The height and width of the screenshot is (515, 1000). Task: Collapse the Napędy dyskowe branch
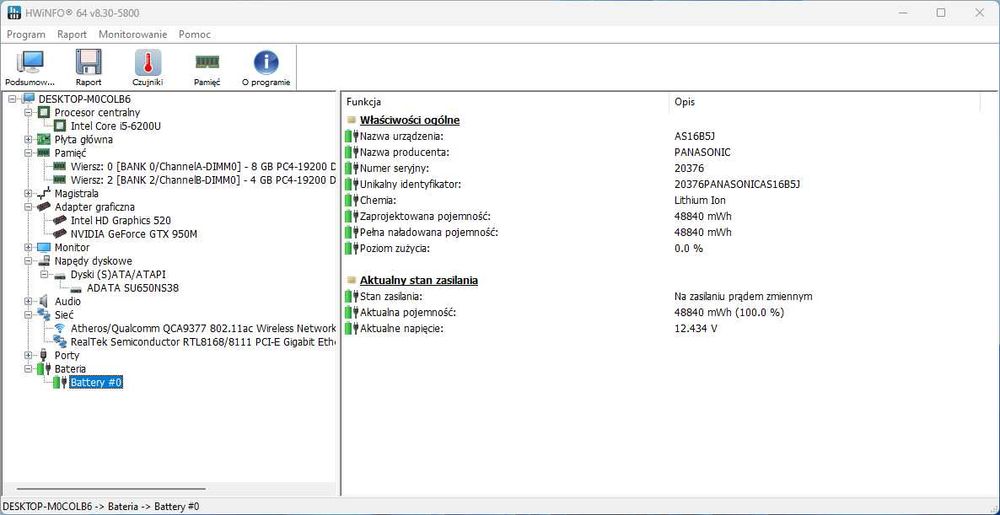tap(28, 261)
